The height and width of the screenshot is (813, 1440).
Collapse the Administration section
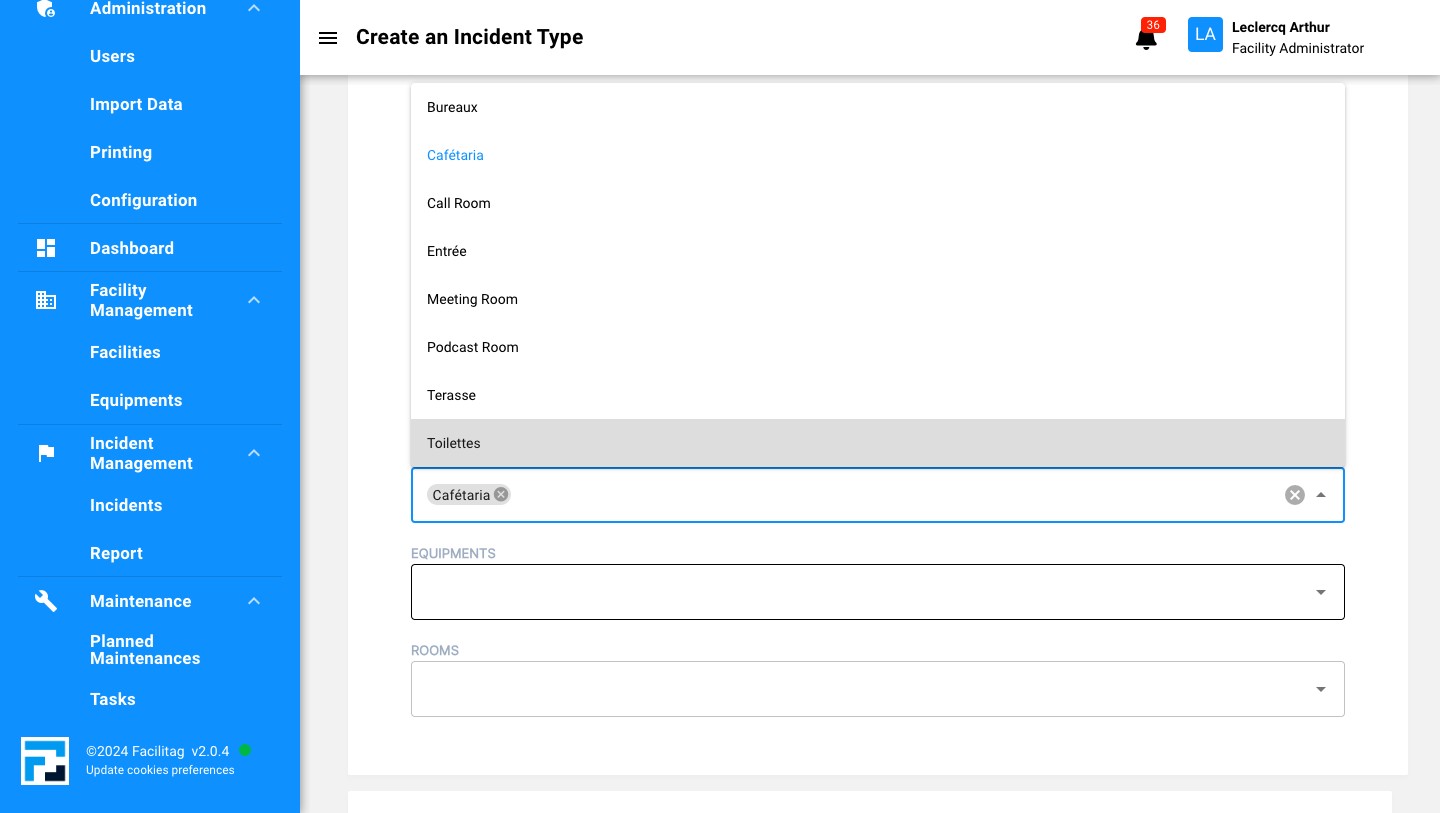254,9
